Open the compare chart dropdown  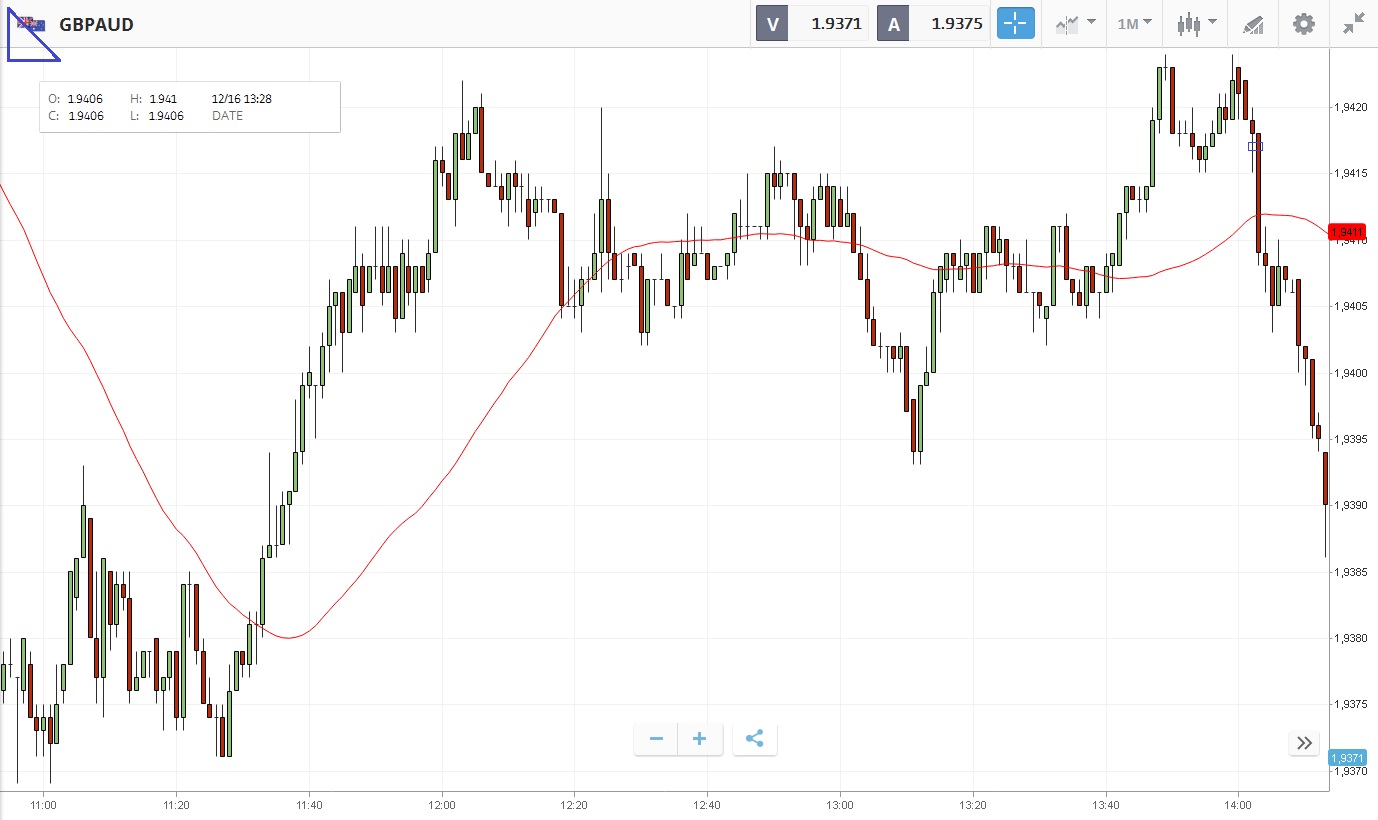pyautogui.click(x=1075, y=23)
